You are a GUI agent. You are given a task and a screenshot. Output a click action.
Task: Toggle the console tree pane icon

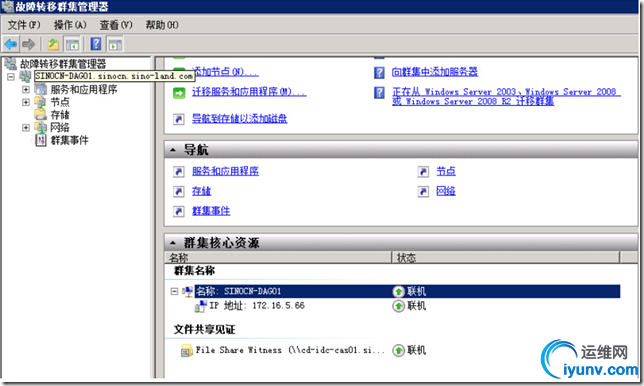[x=72, y=44]
